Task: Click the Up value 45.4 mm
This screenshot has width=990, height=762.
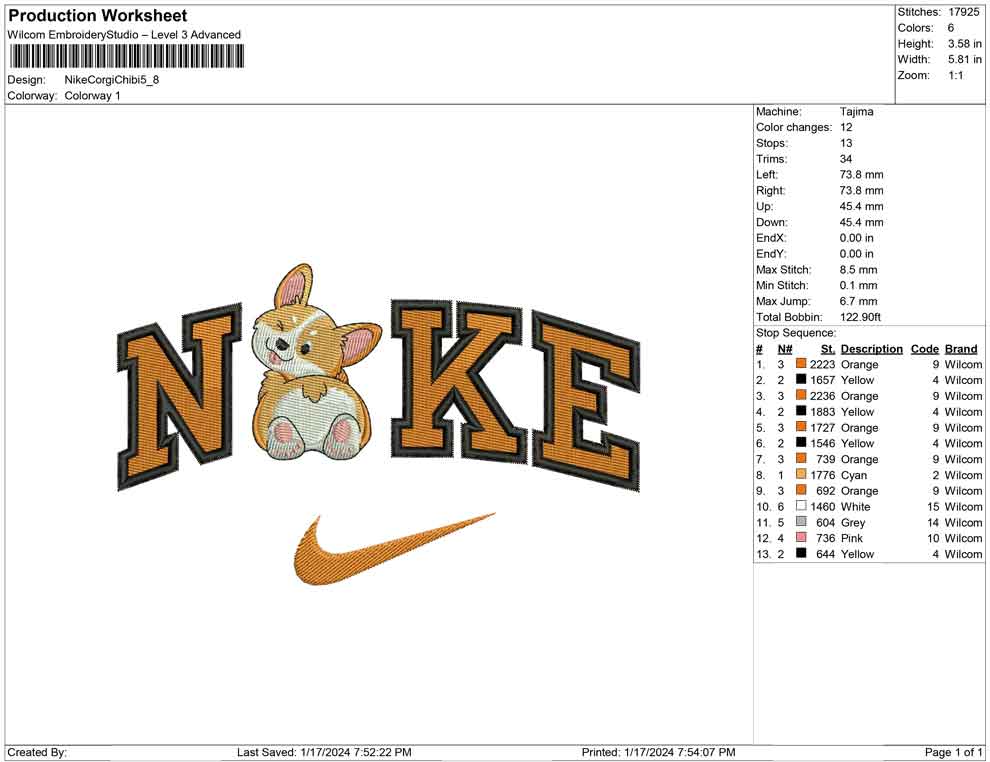Action: tap(861, 206)
